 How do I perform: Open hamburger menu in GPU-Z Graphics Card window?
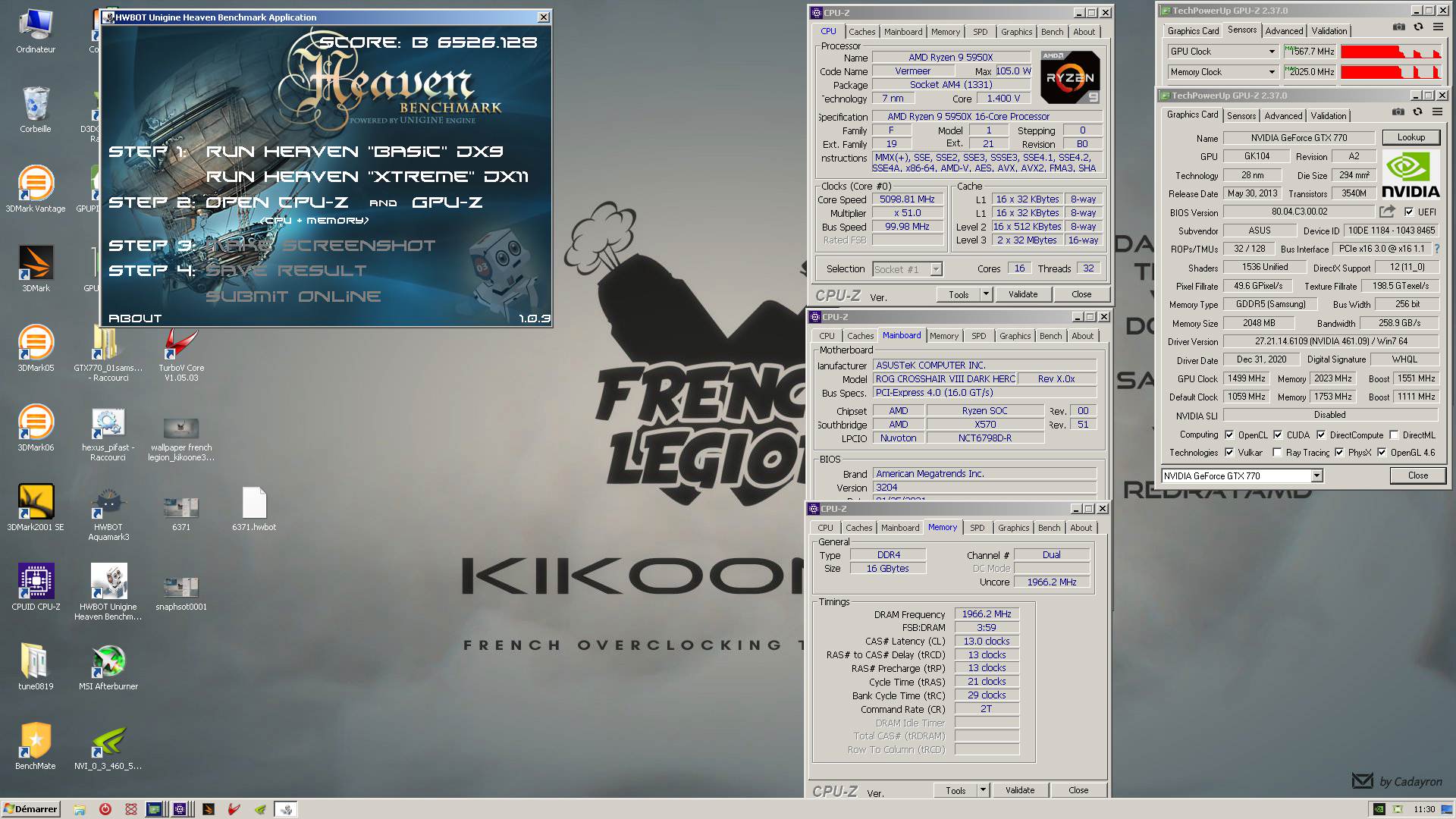pyautogui.click(x=1438, y=112)
